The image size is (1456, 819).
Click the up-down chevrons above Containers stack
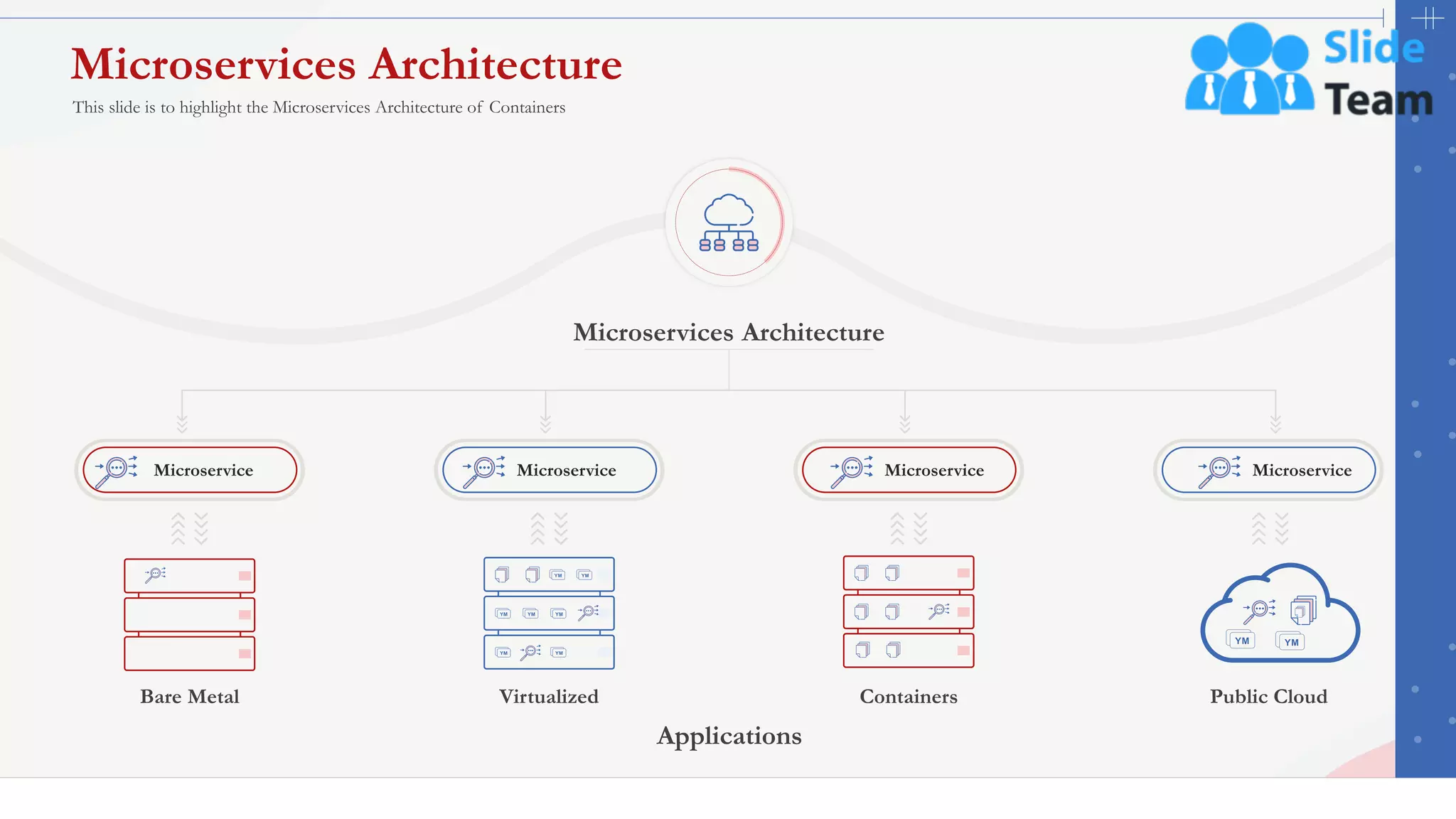click(909, 528)
